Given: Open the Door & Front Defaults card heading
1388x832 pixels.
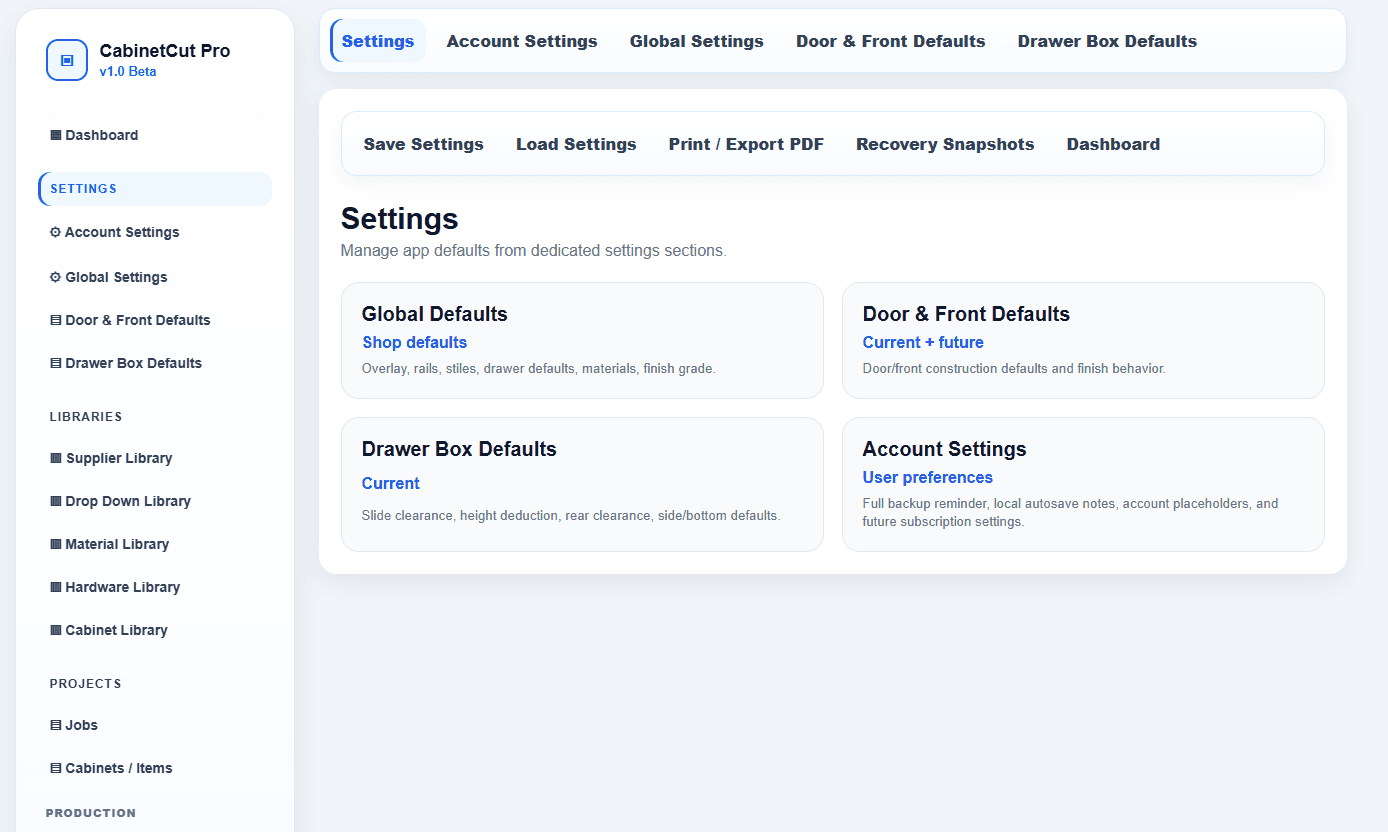Looking at the screenshot, I should 966,314.
